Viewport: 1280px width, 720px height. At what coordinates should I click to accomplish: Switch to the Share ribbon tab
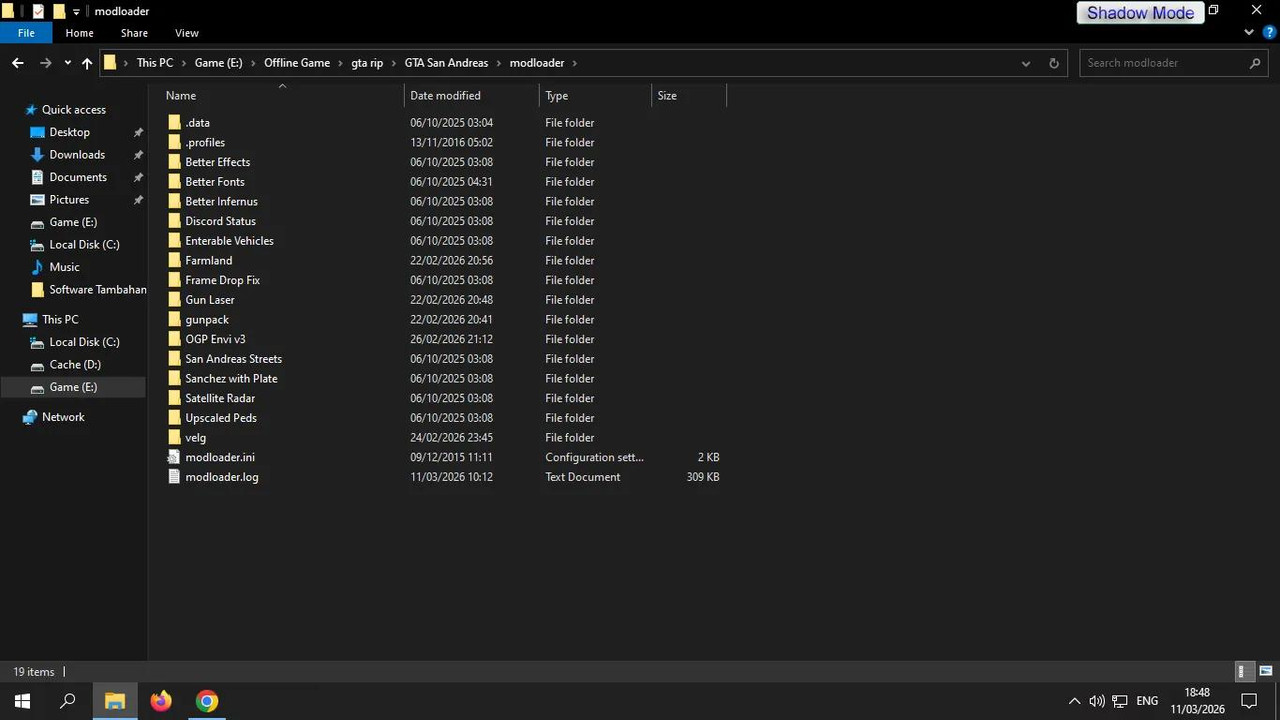134,33
